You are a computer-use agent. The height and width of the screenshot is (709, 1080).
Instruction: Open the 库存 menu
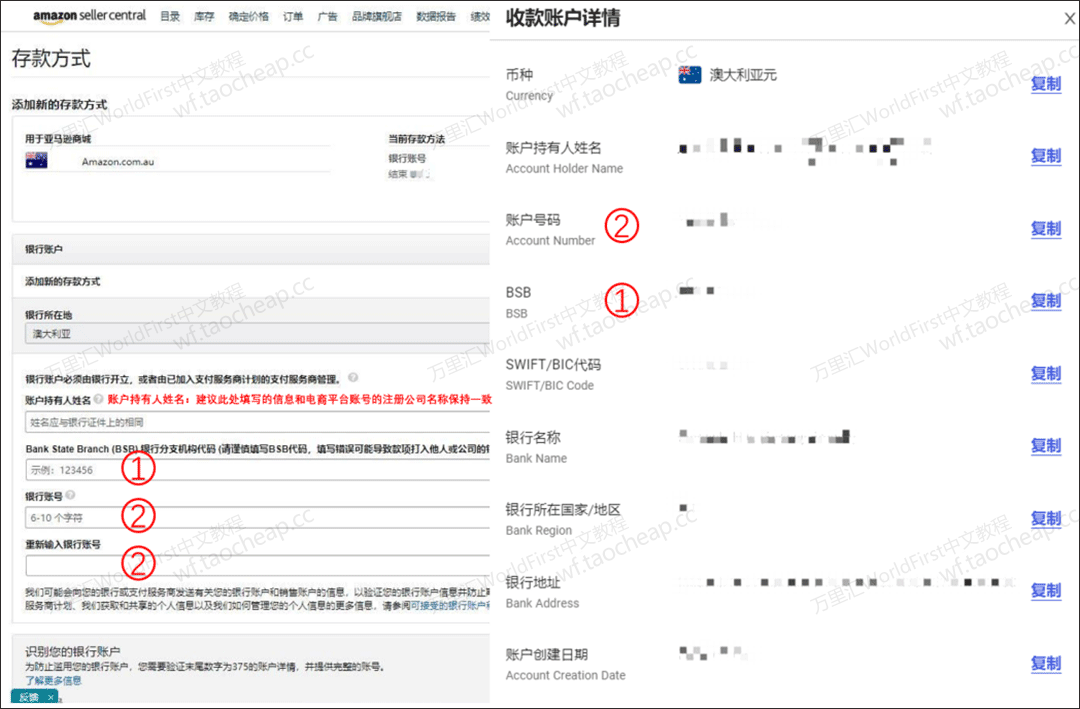click(204, 17)
